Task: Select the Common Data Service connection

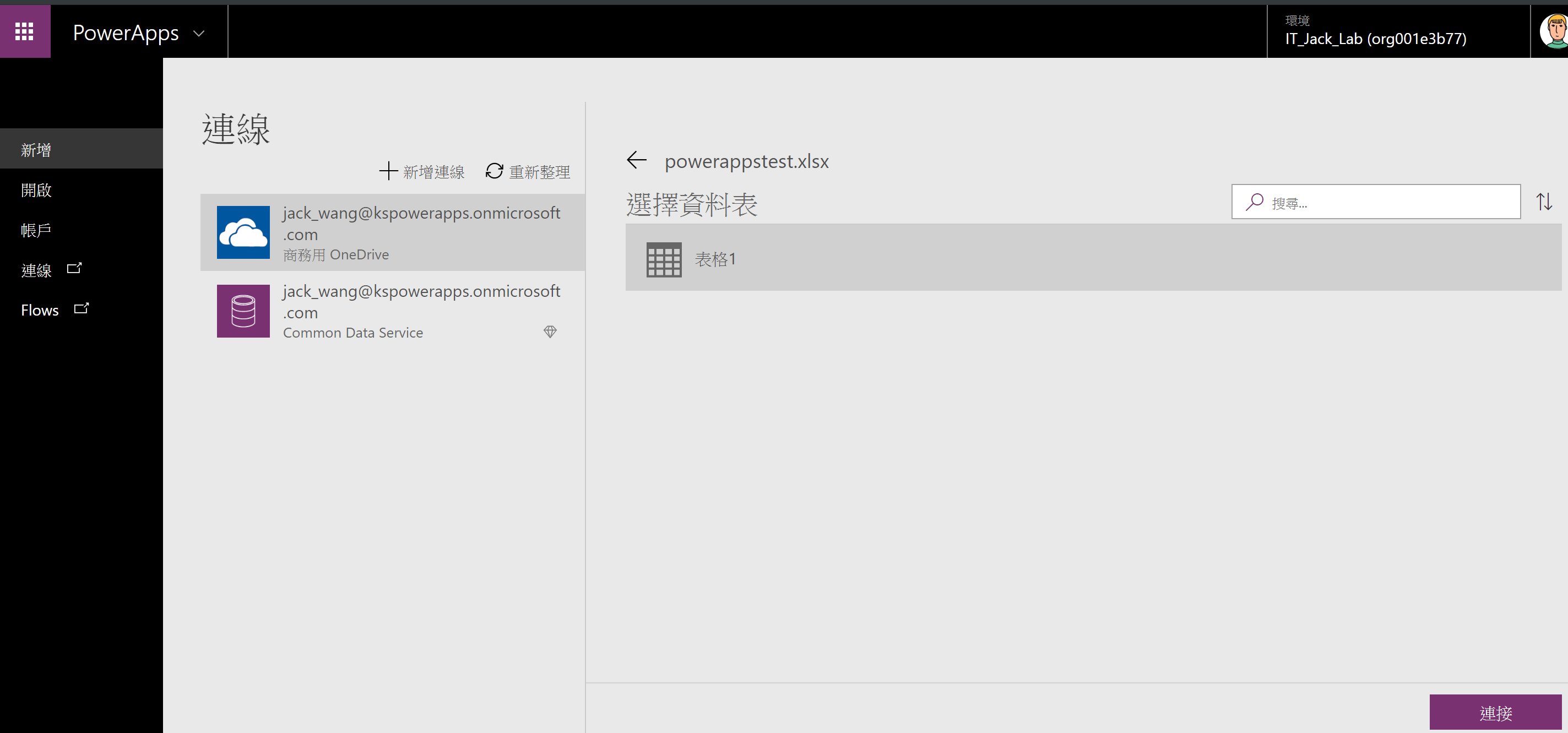Action: tap(393, 311)
